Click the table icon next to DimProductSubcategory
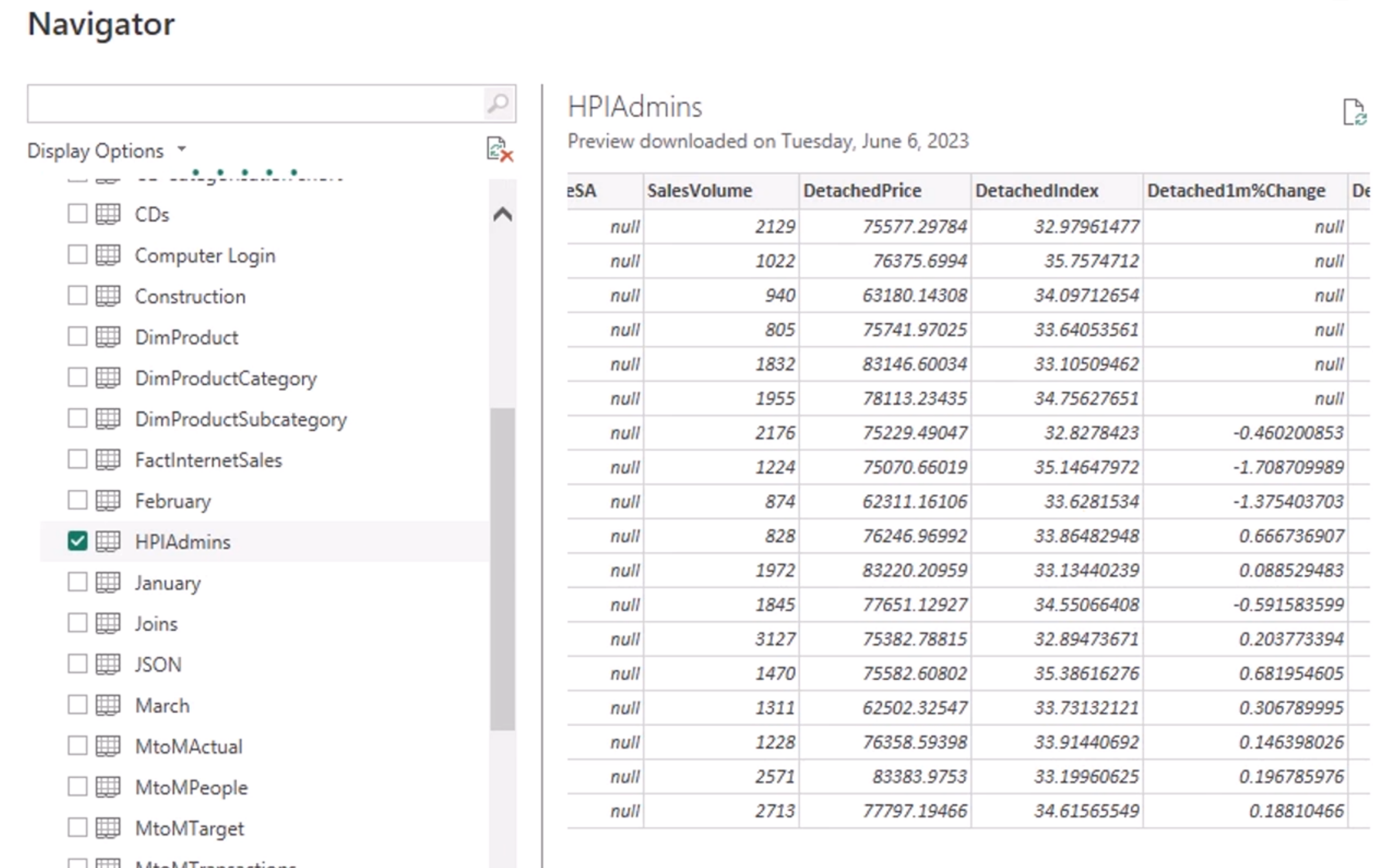Screen dimensions: 1373x868 (108, 419)
